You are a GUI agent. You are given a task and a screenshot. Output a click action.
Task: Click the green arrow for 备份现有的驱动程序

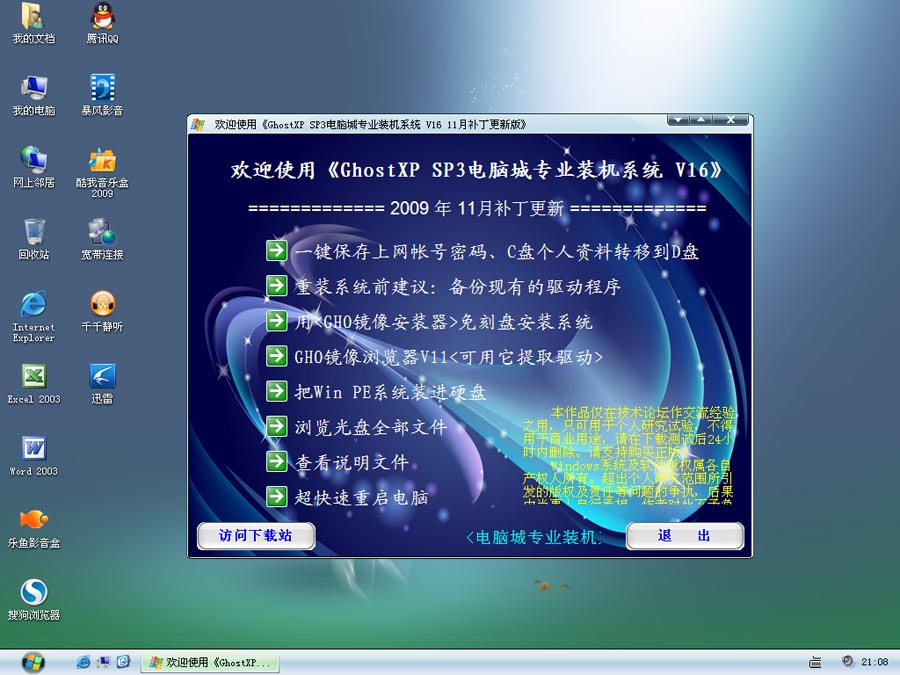tap(276, 285)
